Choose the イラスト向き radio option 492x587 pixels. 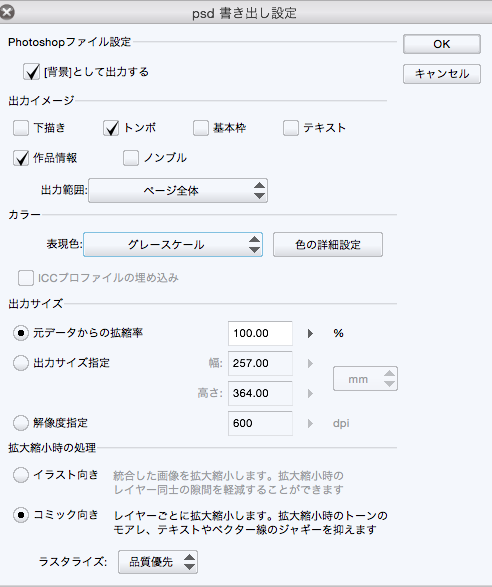click(x=21, y=475)
